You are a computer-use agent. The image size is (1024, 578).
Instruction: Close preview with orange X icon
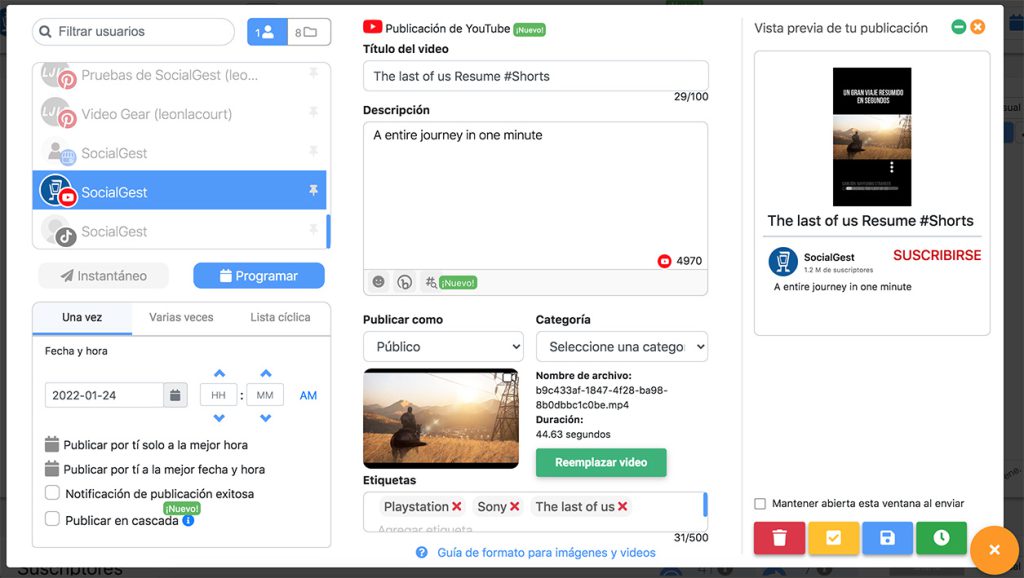coord(978,27)
